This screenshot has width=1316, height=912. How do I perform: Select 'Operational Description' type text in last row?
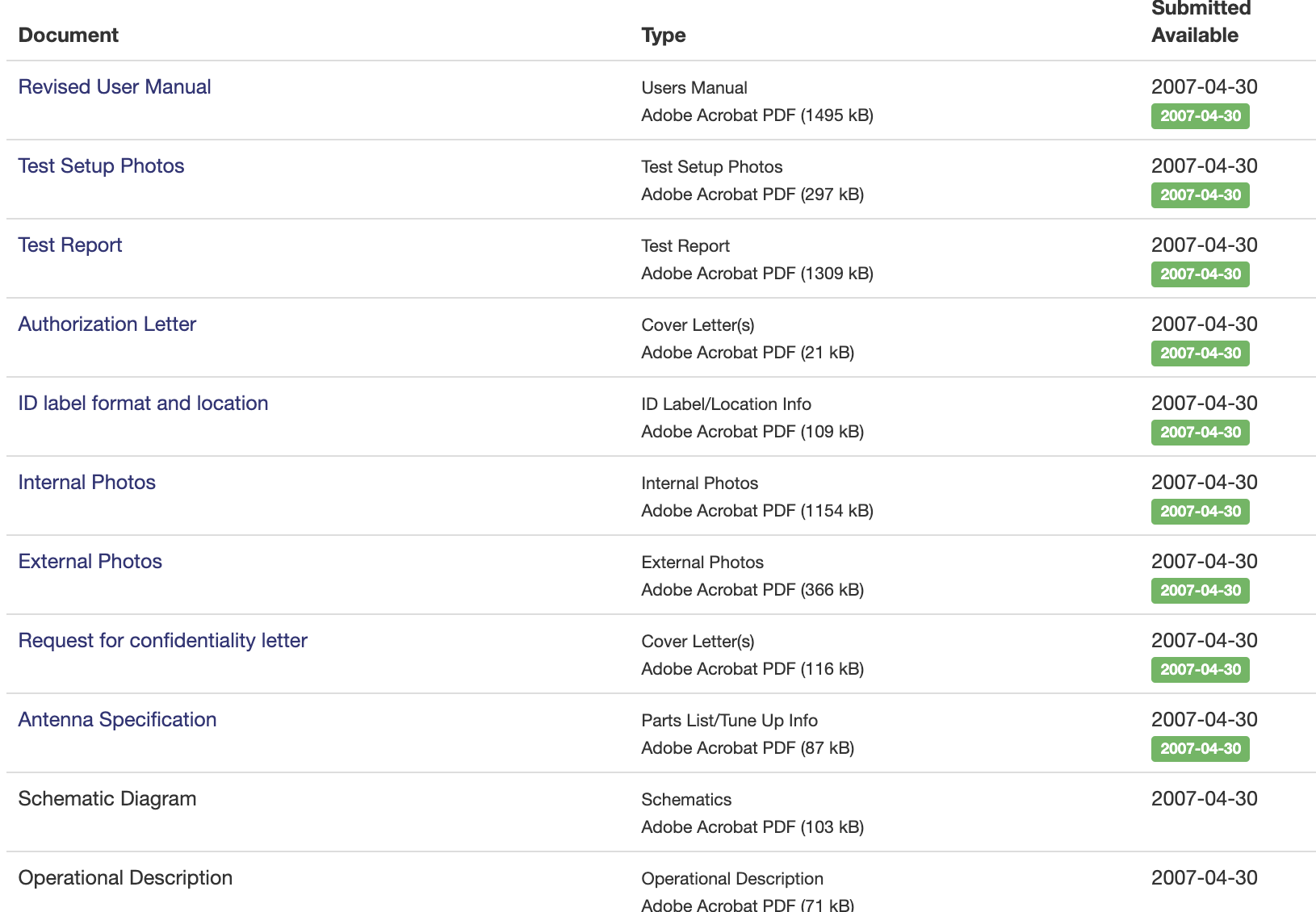732,878
